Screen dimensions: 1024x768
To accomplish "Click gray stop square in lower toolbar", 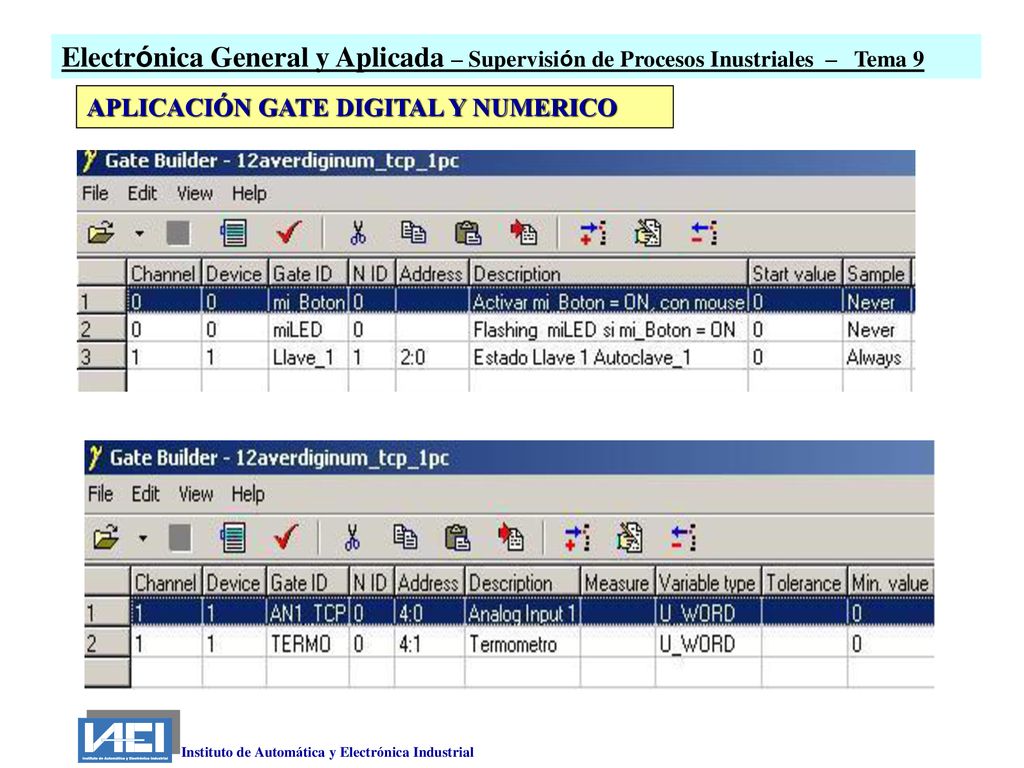I will click(180, 538).
